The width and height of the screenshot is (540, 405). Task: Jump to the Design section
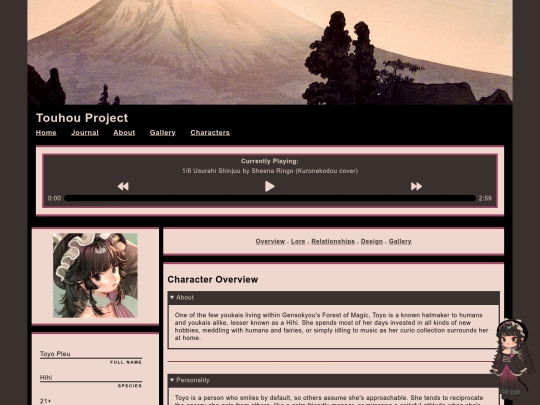tap(372, 241)
